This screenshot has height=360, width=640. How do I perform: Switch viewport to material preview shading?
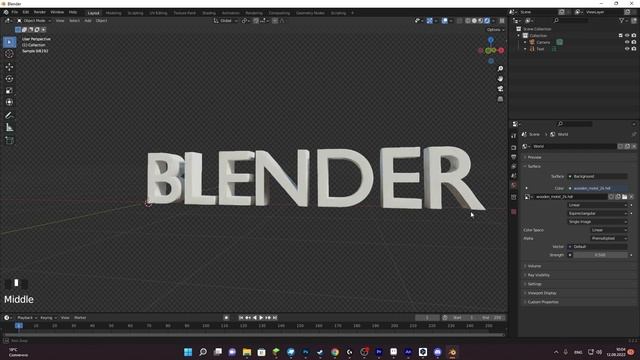[x=481, y=21]
